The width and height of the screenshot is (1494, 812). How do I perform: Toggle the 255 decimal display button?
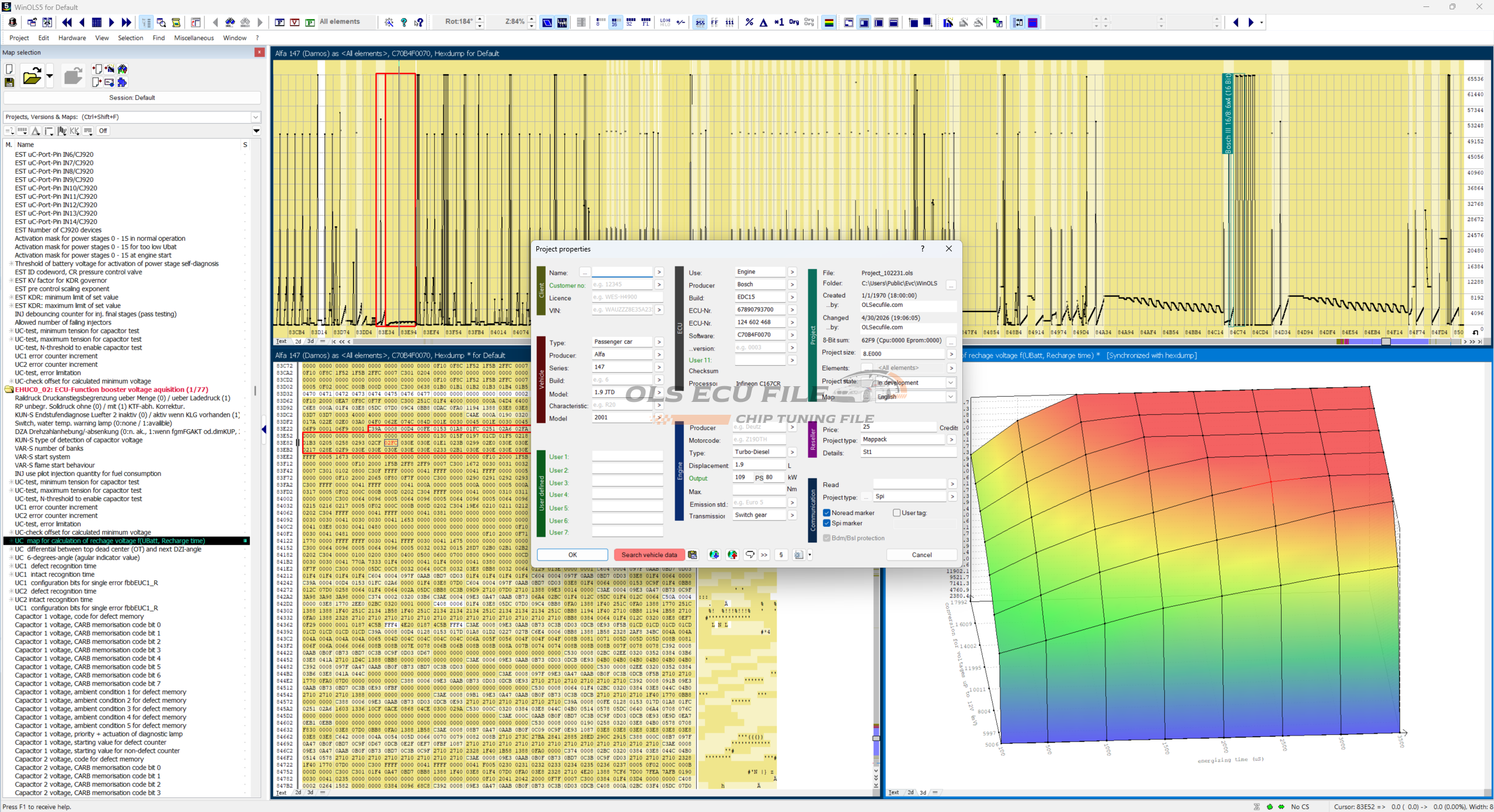(x=700, y=22)
